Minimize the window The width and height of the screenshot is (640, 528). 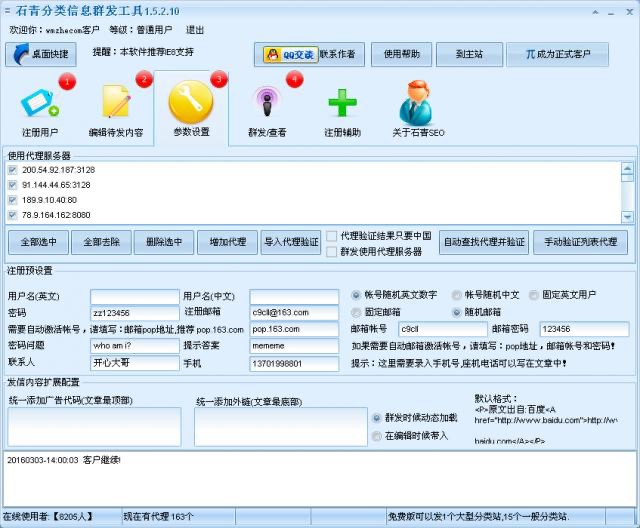click(x=611, y=12)
